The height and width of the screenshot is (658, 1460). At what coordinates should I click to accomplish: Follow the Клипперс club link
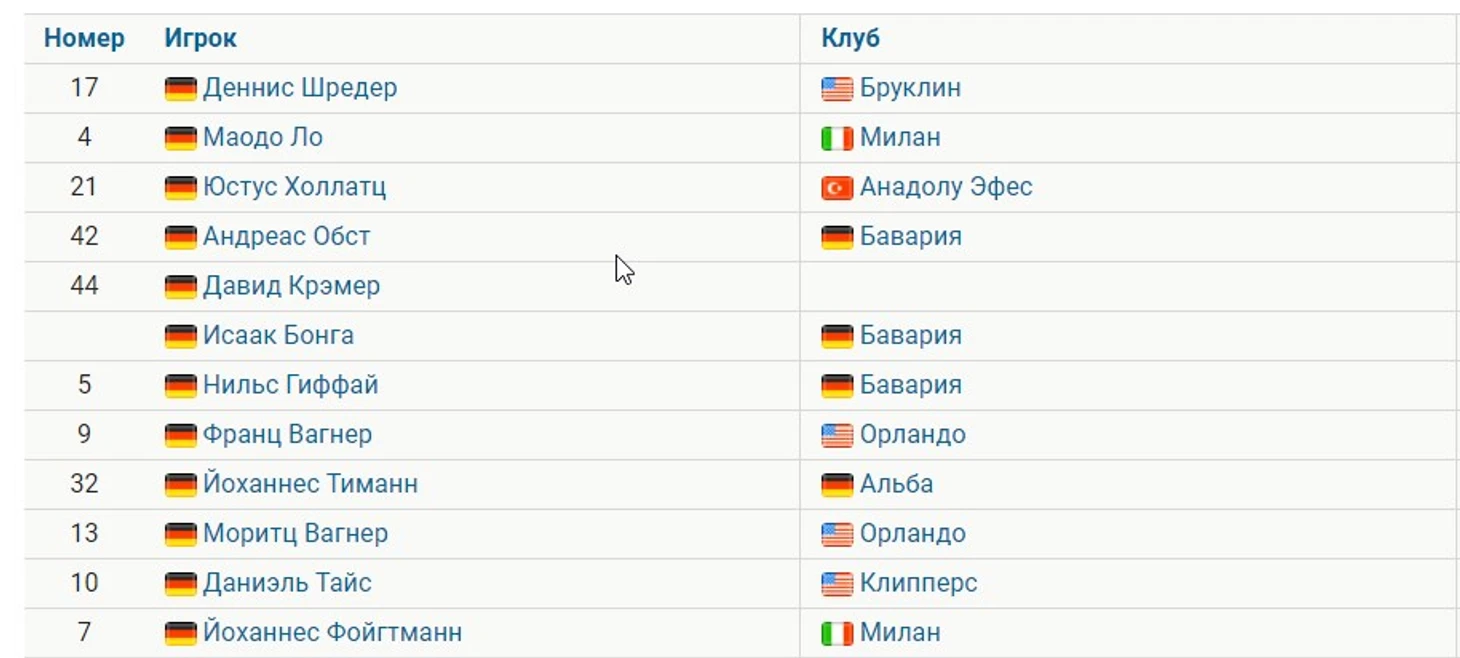click(918, 583)
